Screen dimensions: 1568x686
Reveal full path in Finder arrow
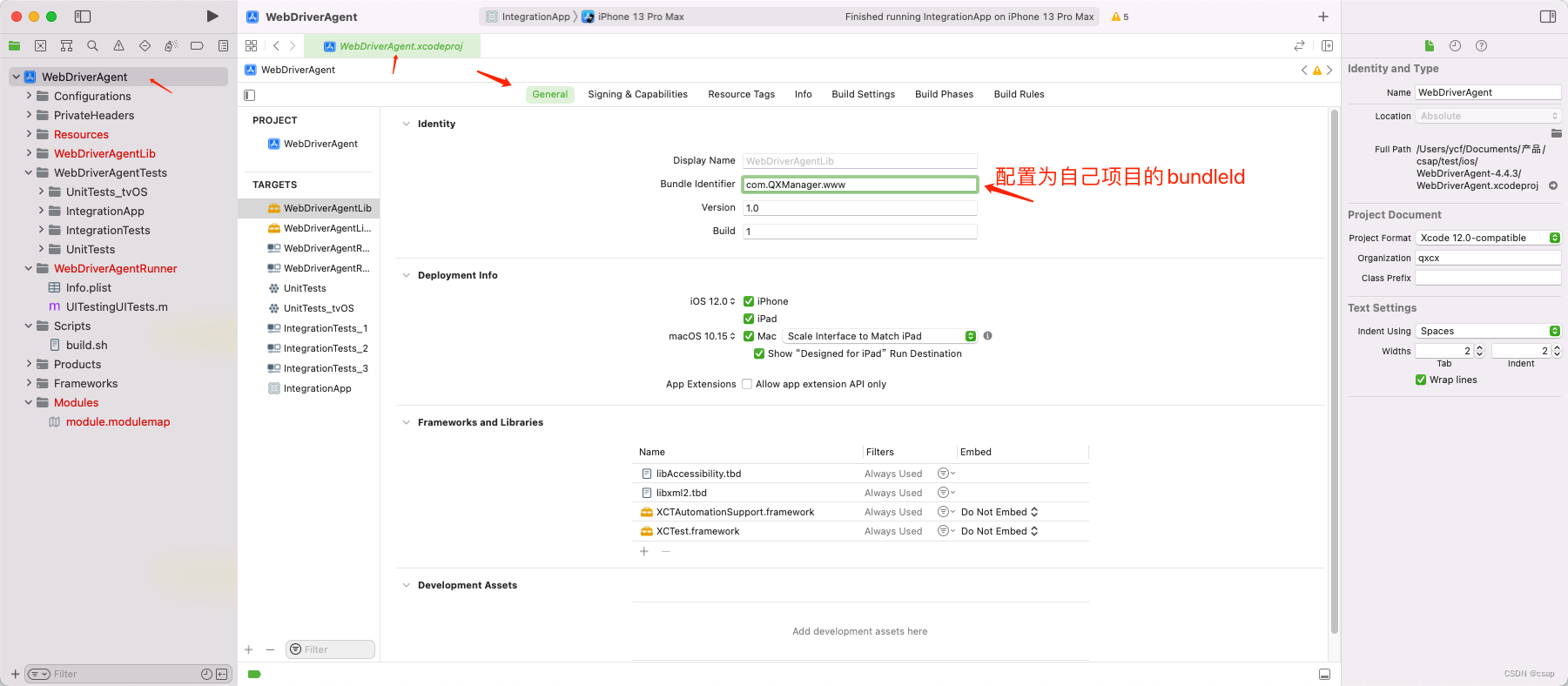(1553, 185)
